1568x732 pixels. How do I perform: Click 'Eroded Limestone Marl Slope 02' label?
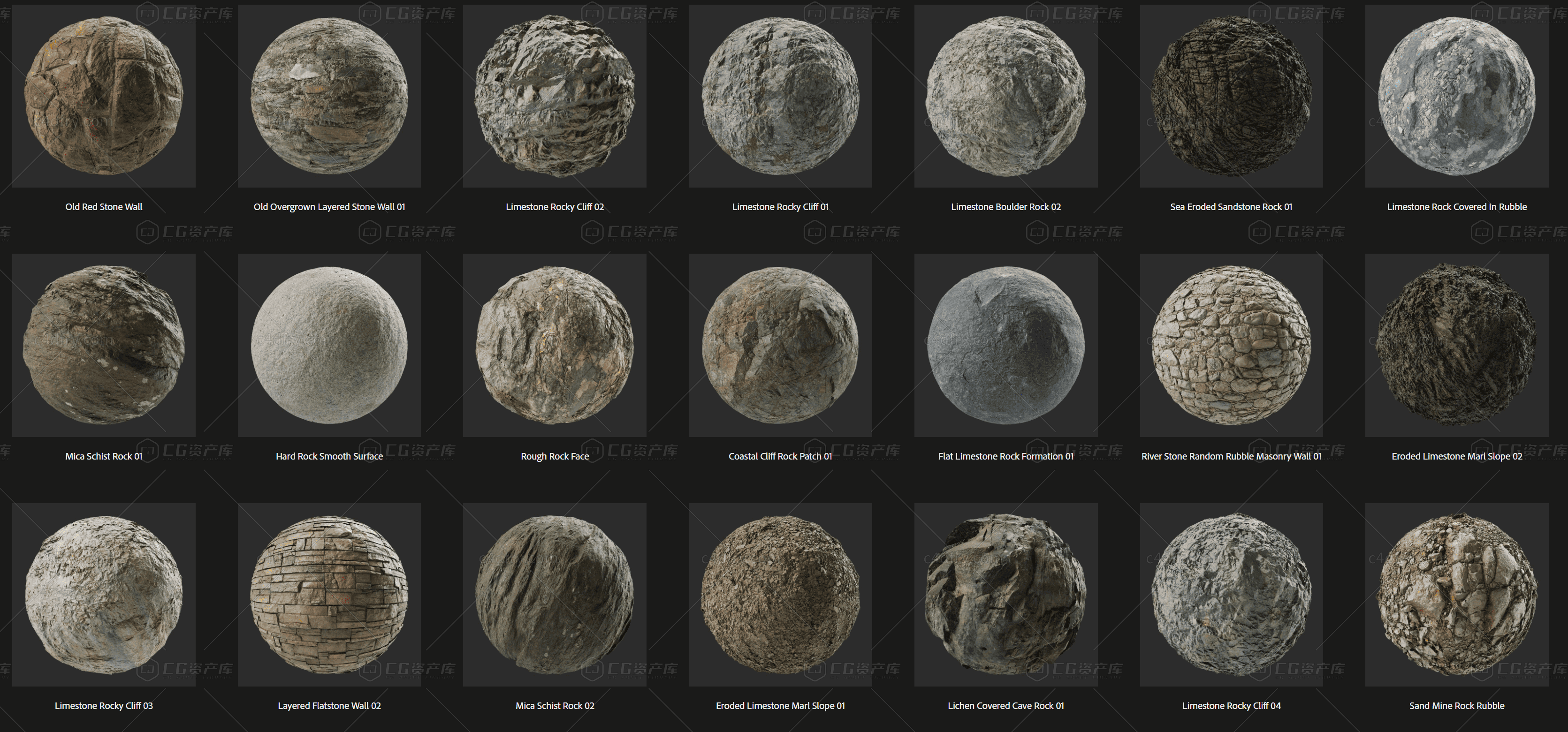(1457, 456)
